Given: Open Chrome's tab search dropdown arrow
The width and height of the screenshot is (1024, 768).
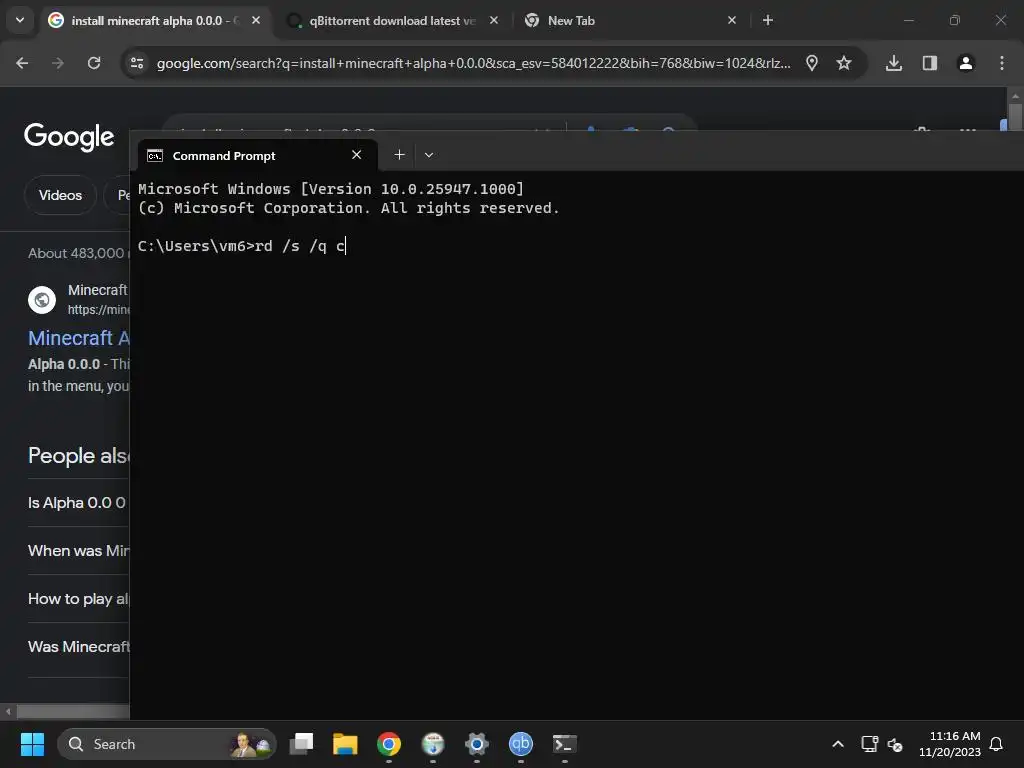Looking at the screenshot, I should click(x=20, y=20).
